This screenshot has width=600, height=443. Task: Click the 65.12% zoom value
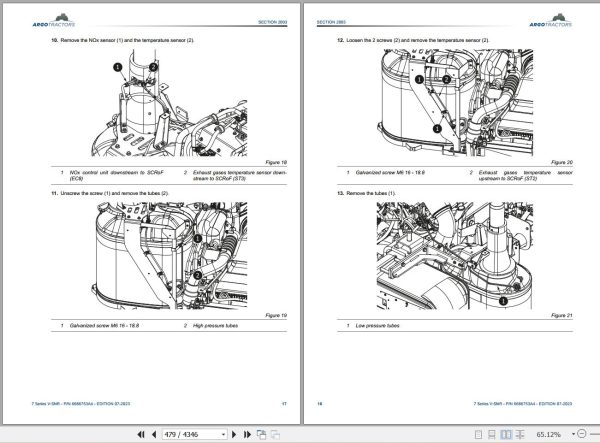pos(548,434)
